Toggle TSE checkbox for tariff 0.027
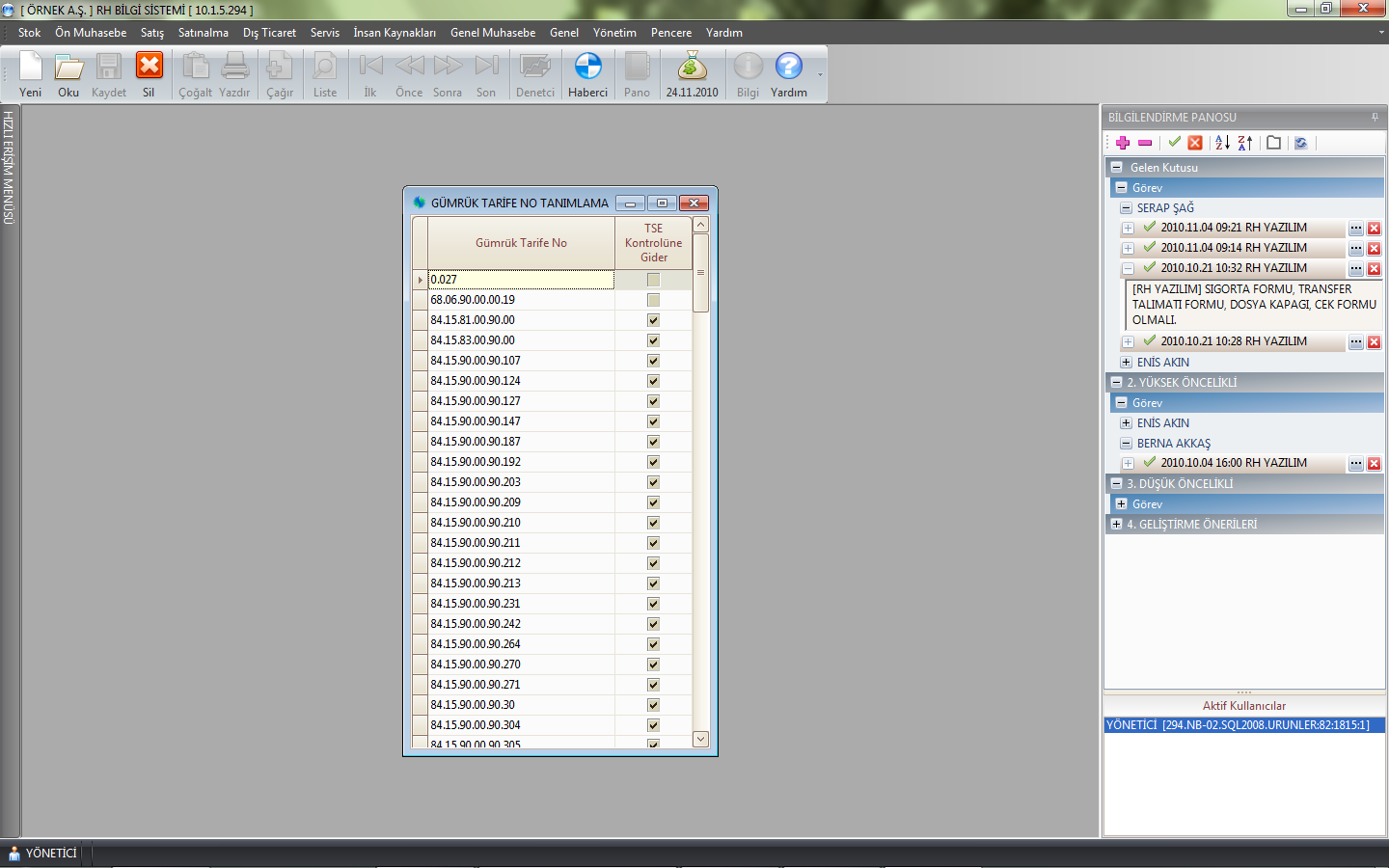1389x868 pixels. coord(653,280)
